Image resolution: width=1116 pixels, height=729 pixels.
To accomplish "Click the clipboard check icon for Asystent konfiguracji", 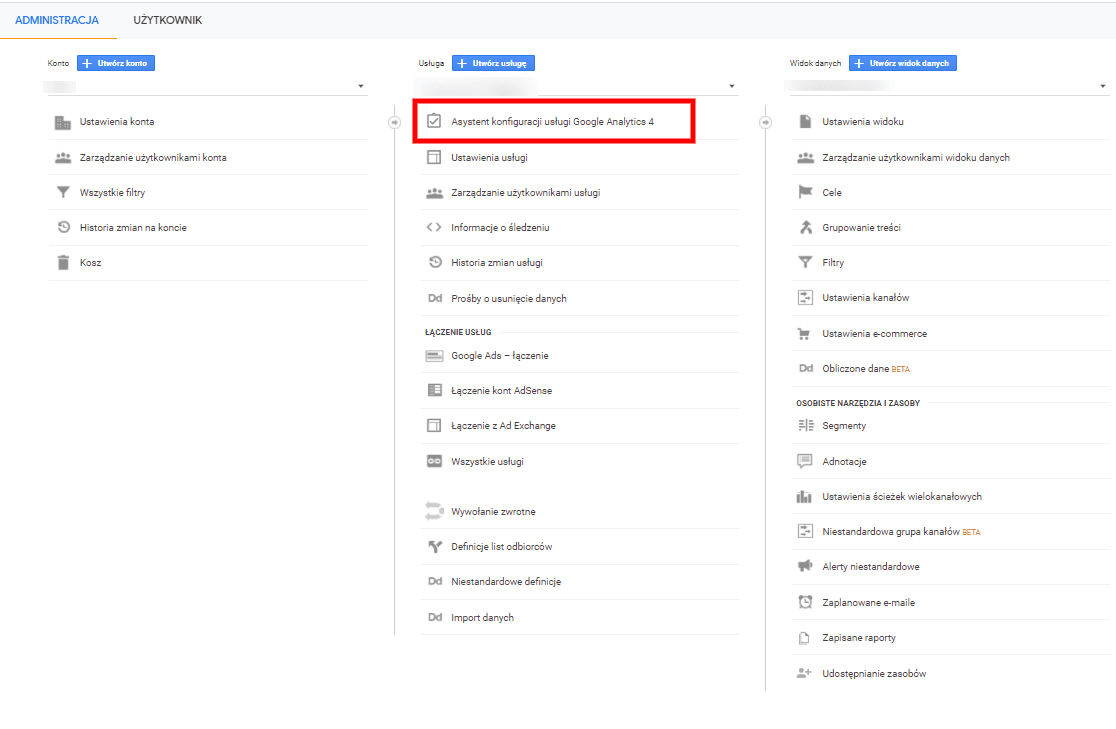I will tap(433, 121).
